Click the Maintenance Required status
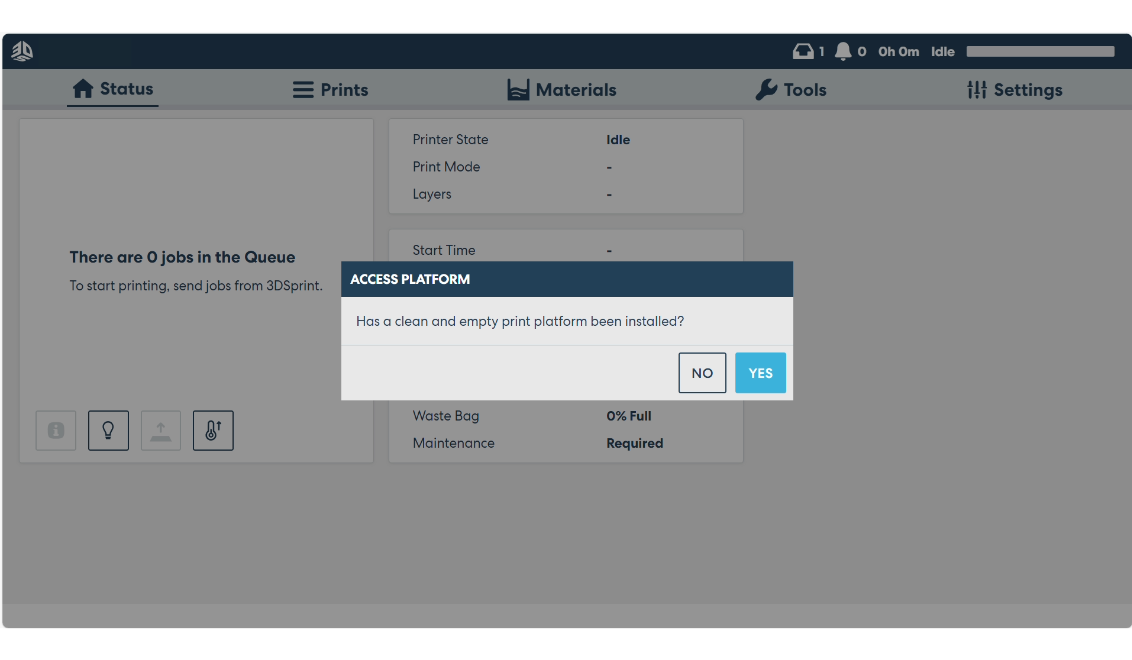The width and height of the screenshot is (1132, 660). pyautogui.click(x=634, y=443)
